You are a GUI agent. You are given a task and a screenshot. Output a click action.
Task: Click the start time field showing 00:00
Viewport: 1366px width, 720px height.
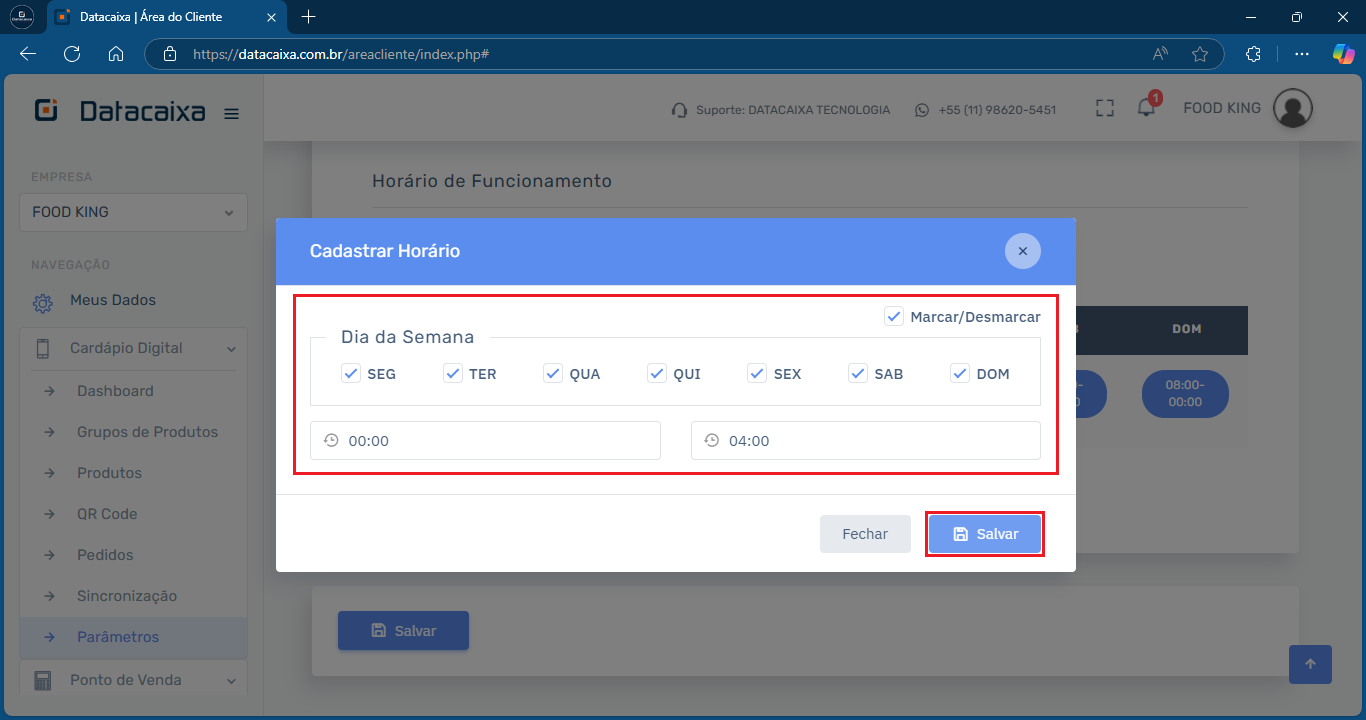(x=485, y=440)
